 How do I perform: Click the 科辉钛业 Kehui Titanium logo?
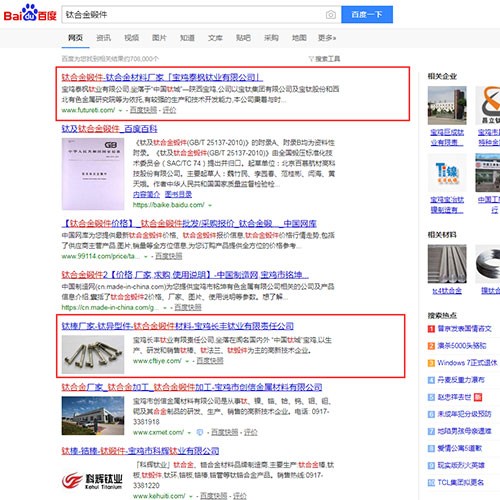click(x=92, y=481)
